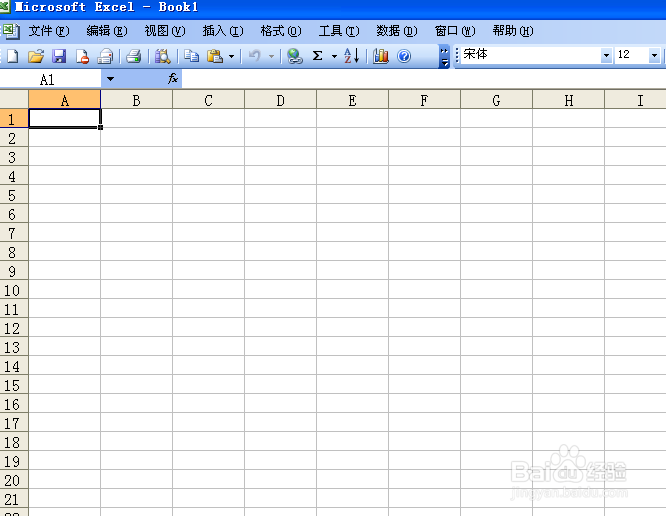
Task: Select row 1 header
Action: coord(14,118)
